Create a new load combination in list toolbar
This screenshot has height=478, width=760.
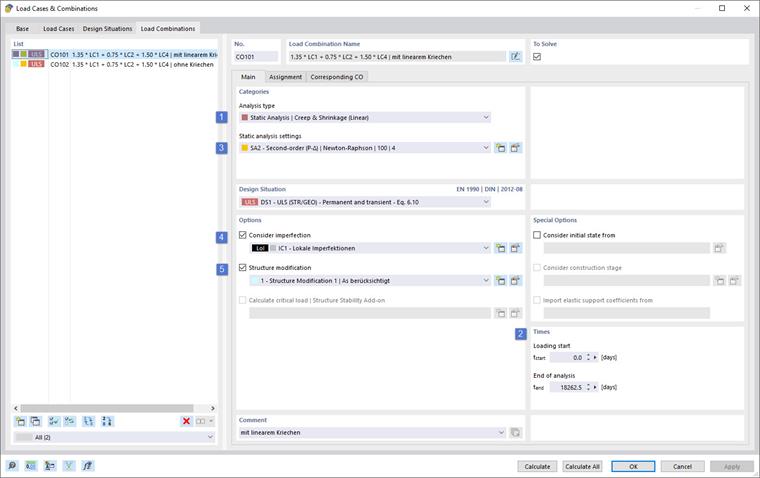(x=20, y=421)
